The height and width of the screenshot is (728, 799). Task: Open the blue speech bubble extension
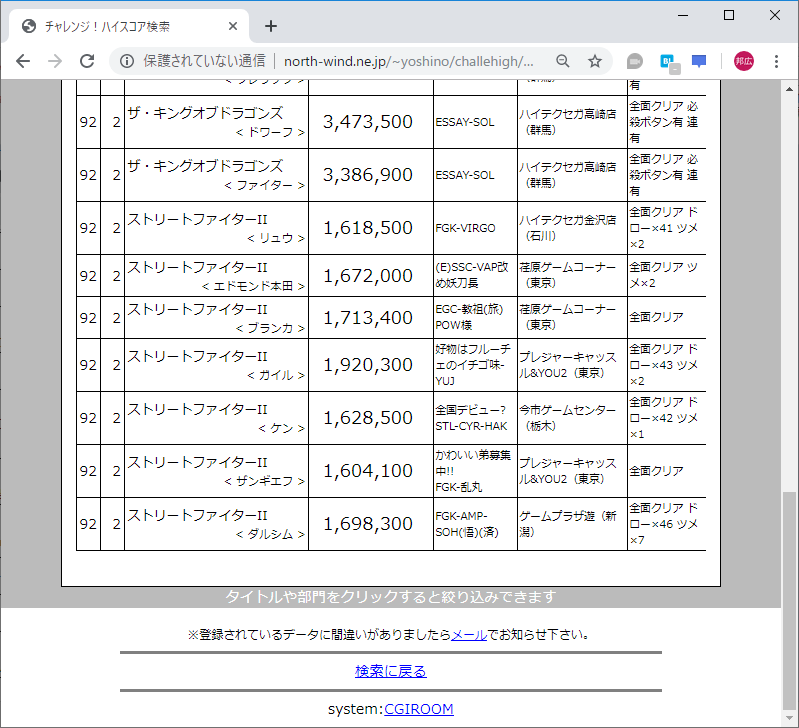point(699,61)
